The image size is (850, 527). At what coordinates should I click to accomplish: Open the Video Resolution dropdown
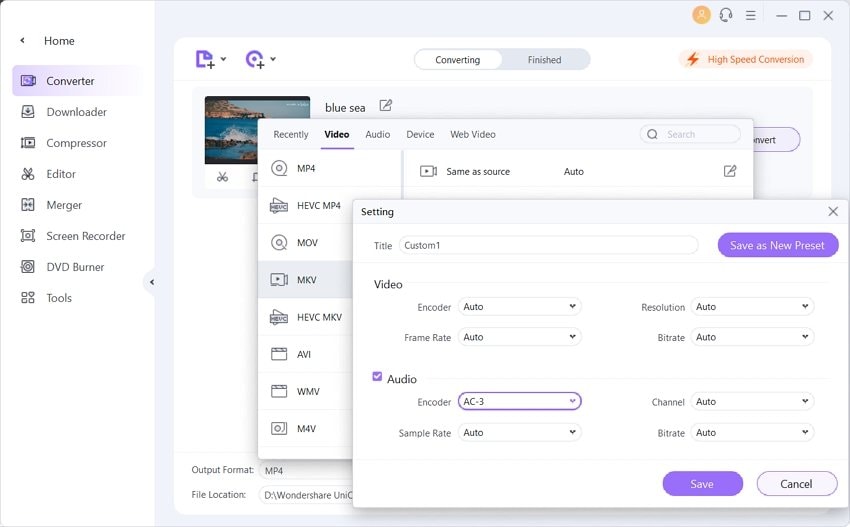click(x=752, y=306)
